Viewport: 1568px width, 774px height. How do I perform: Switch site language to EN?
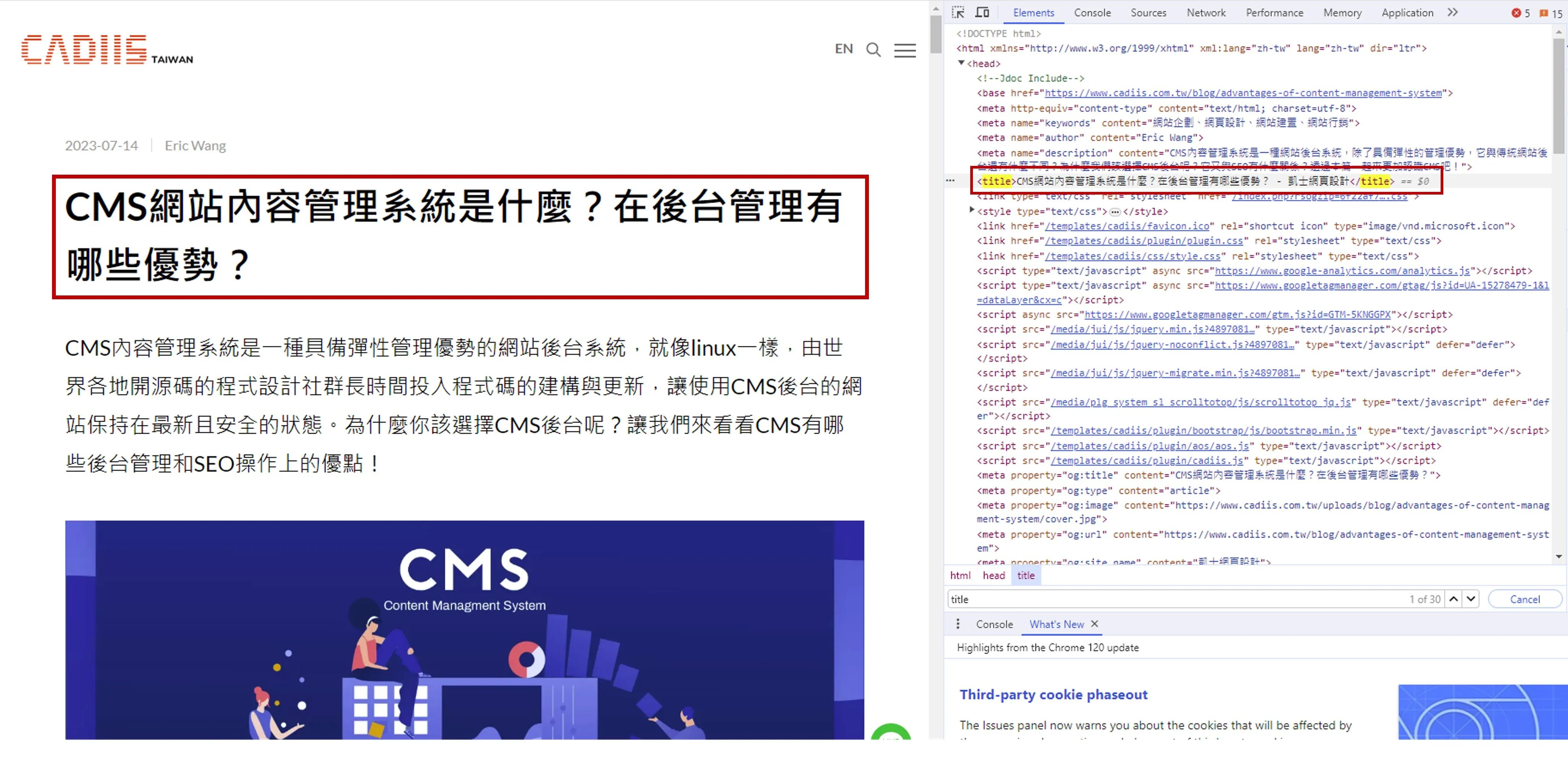point(844,49)
